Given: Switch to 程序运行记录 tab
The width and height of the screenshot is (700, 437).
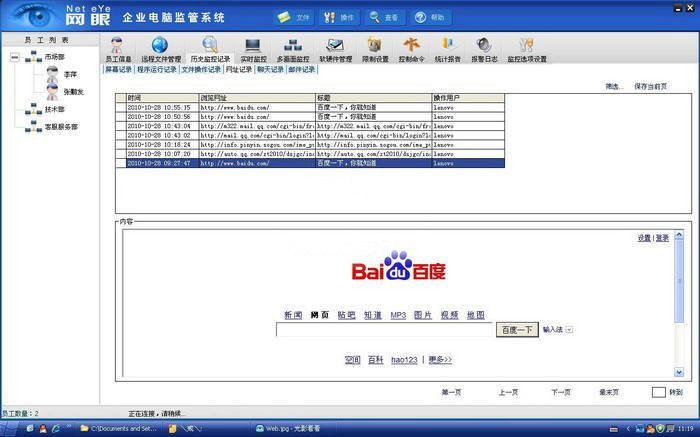Looking at the screenshot, I should (x=156, y=70).
